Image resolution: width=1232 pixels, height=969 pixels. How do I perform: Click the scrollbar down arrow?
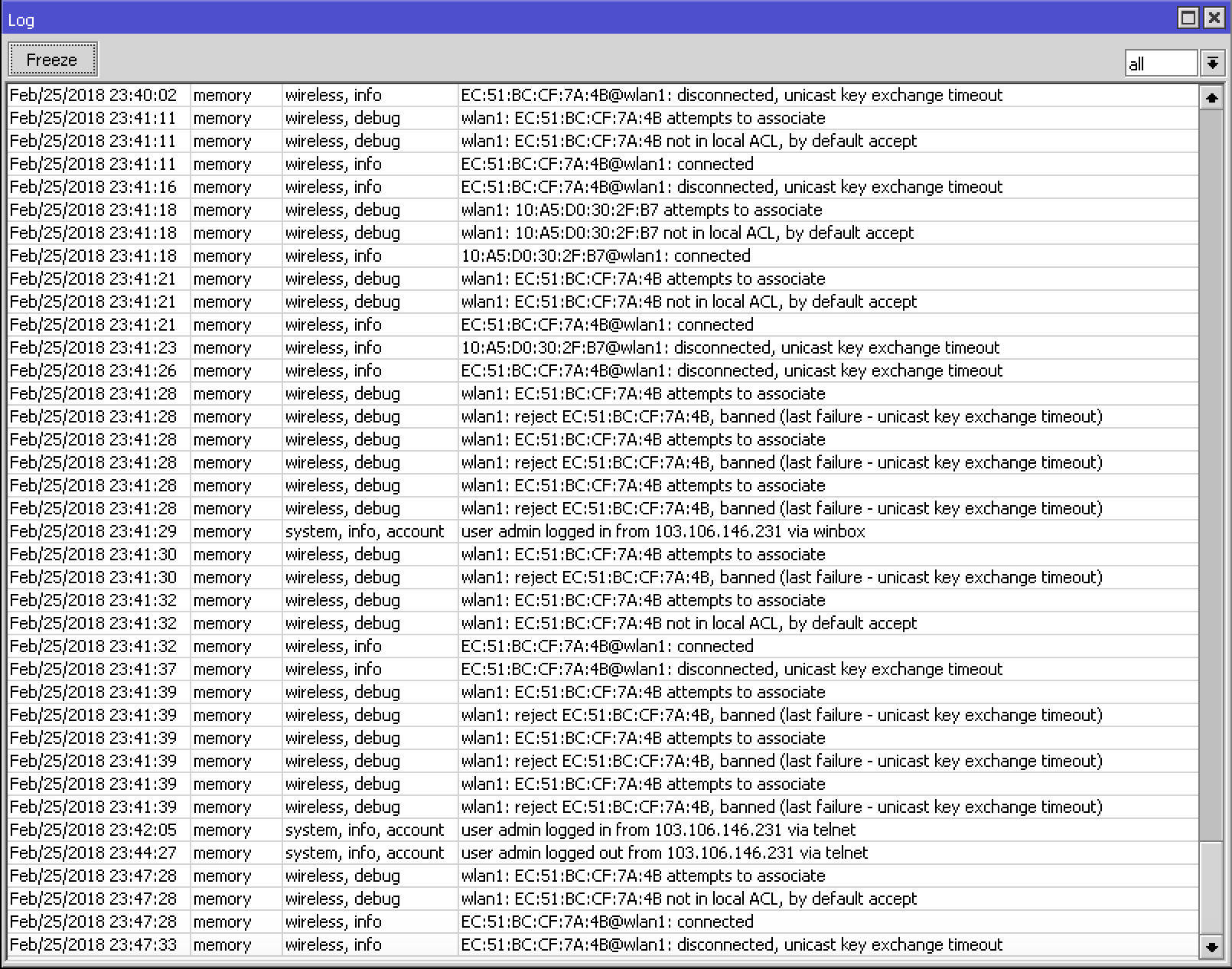tap(1213, 947)
